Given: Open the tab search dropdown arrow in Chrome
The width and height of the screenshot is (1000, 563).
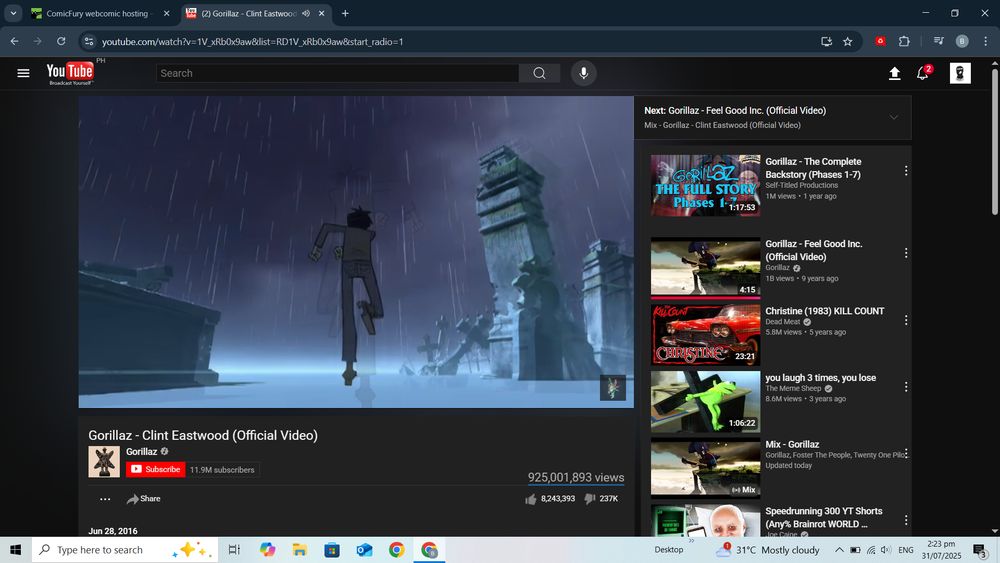Looking at the screenshot, I should (x=13, y=13).
